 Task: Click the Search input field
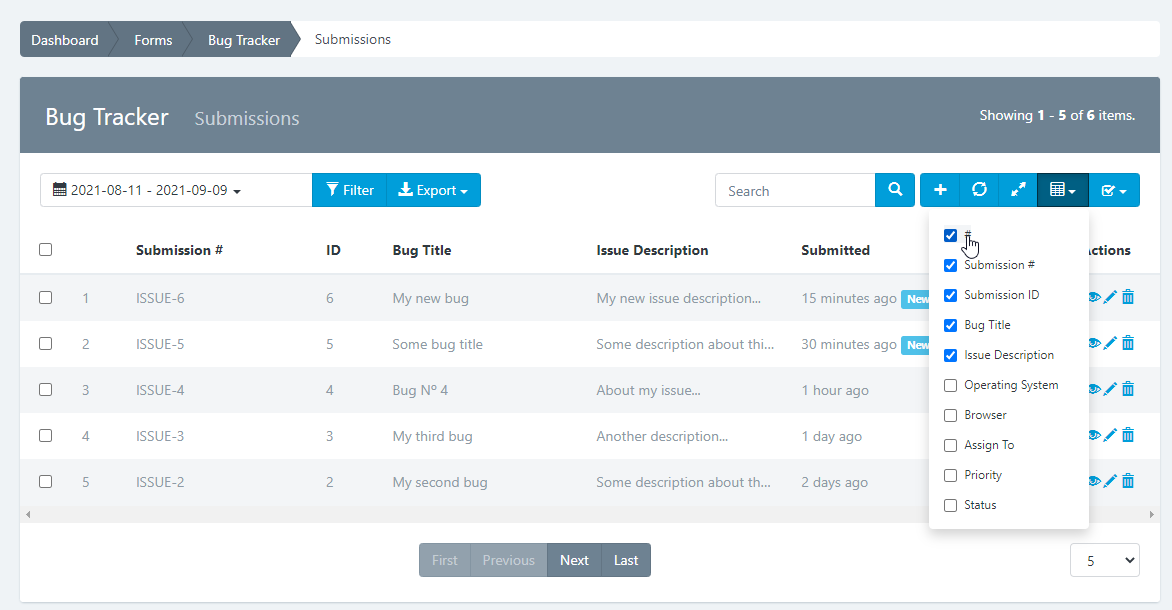795,190
